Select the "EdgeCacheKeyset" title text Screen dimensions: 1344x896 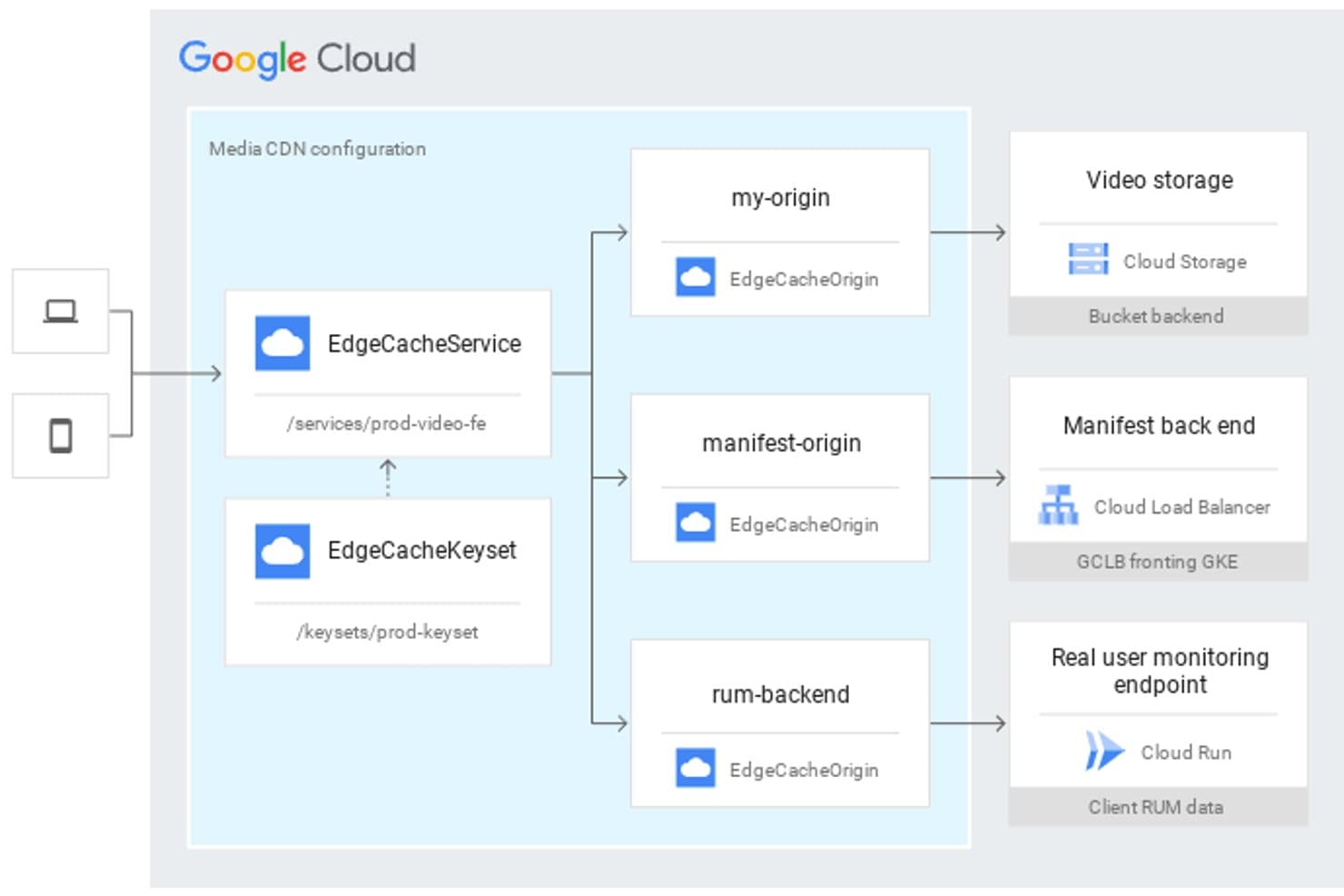(x=422, y=551)
